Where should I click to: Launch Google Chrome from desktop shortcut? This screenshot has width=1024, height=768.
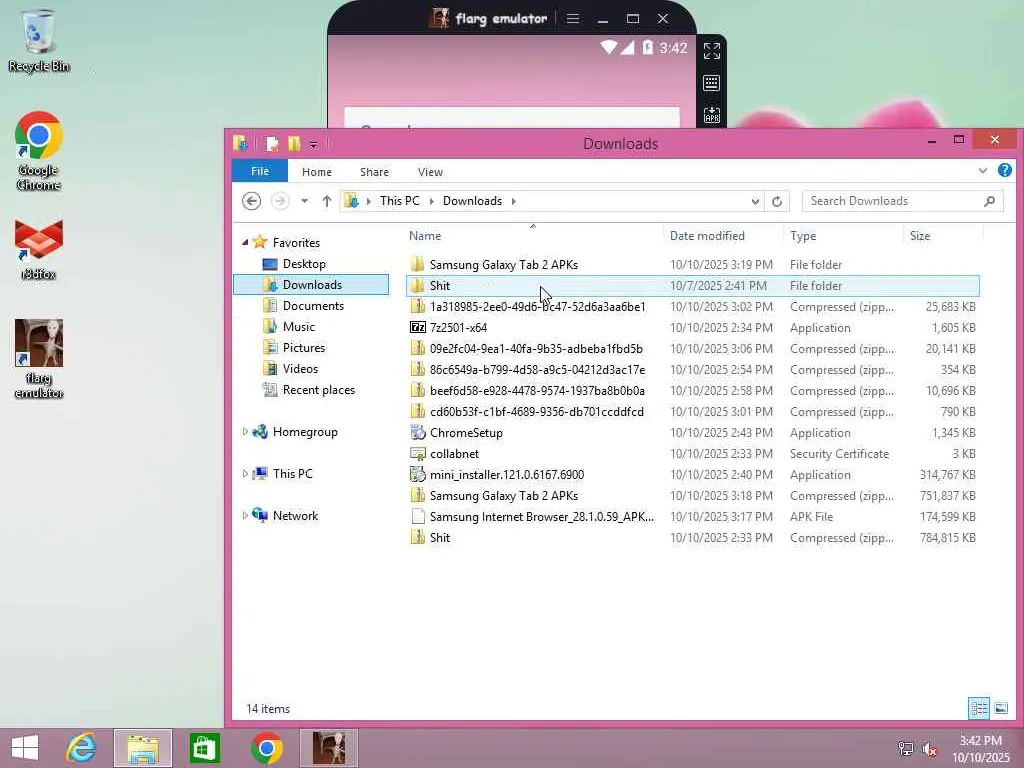(x=39, y=151)
